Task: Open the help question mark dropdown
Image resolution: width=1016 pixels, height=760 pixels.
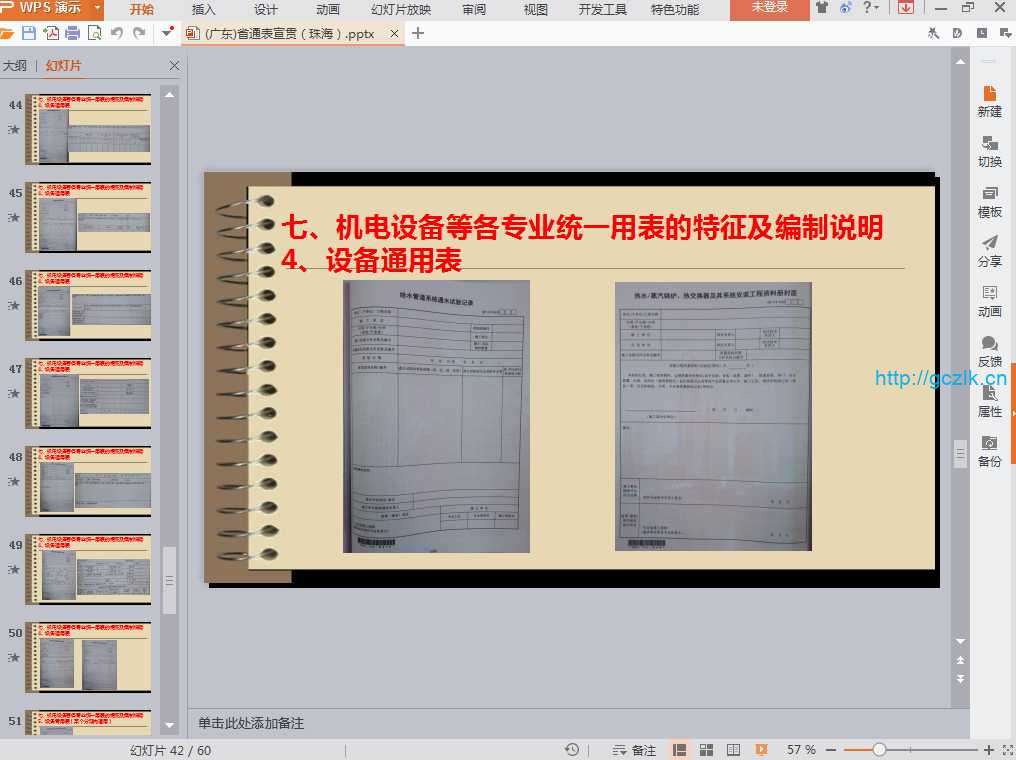Action: pyautogui.click(x=871, y=8)
